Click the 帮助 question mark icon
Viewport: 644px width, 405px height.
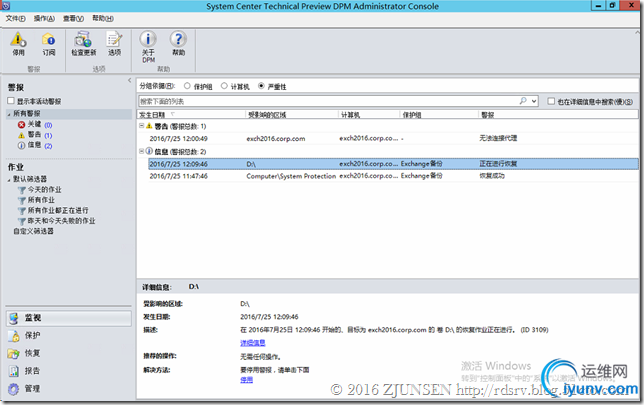(x=178, y=39)
